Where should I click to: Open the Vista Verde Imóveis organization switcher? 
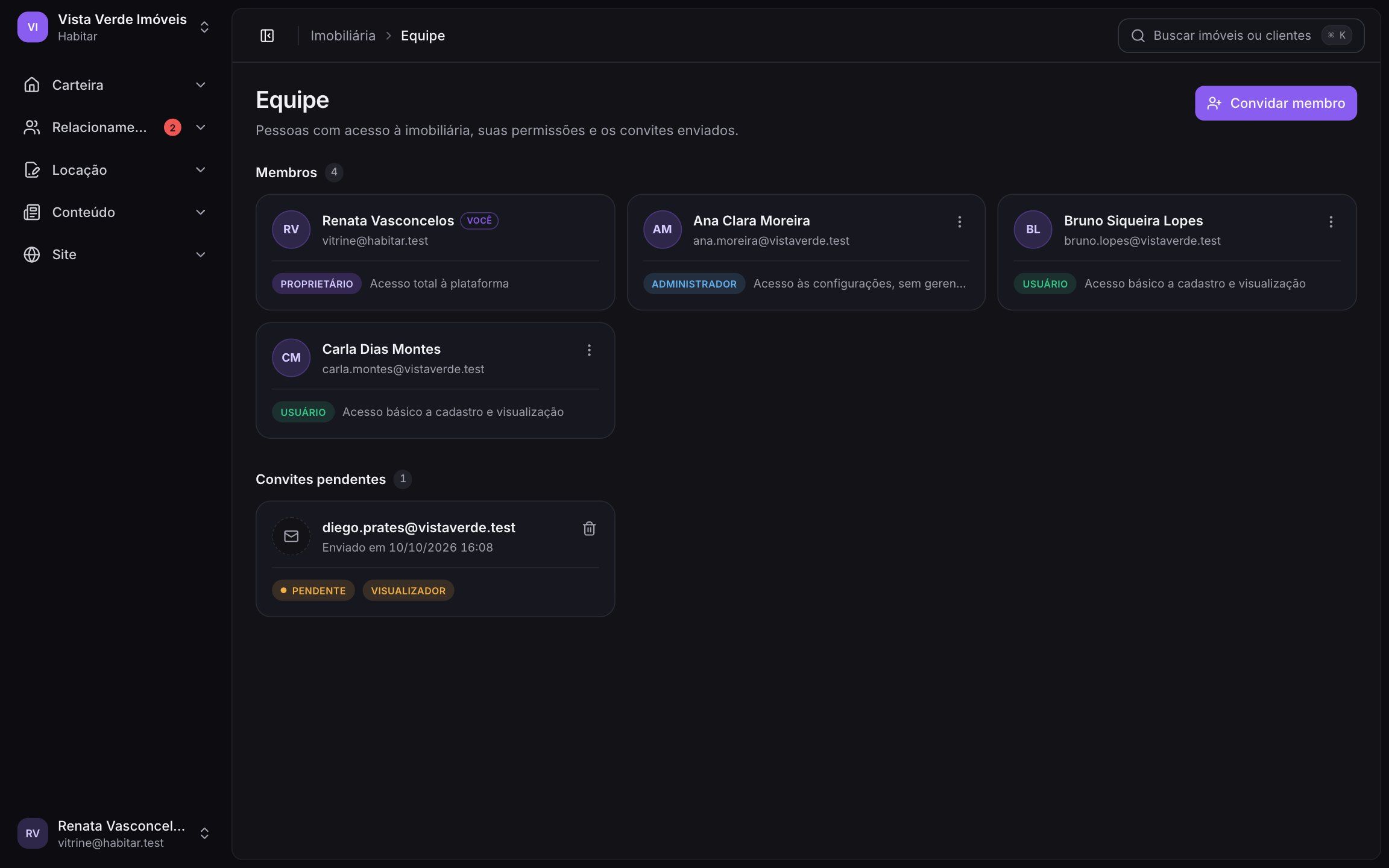[115, 27]
